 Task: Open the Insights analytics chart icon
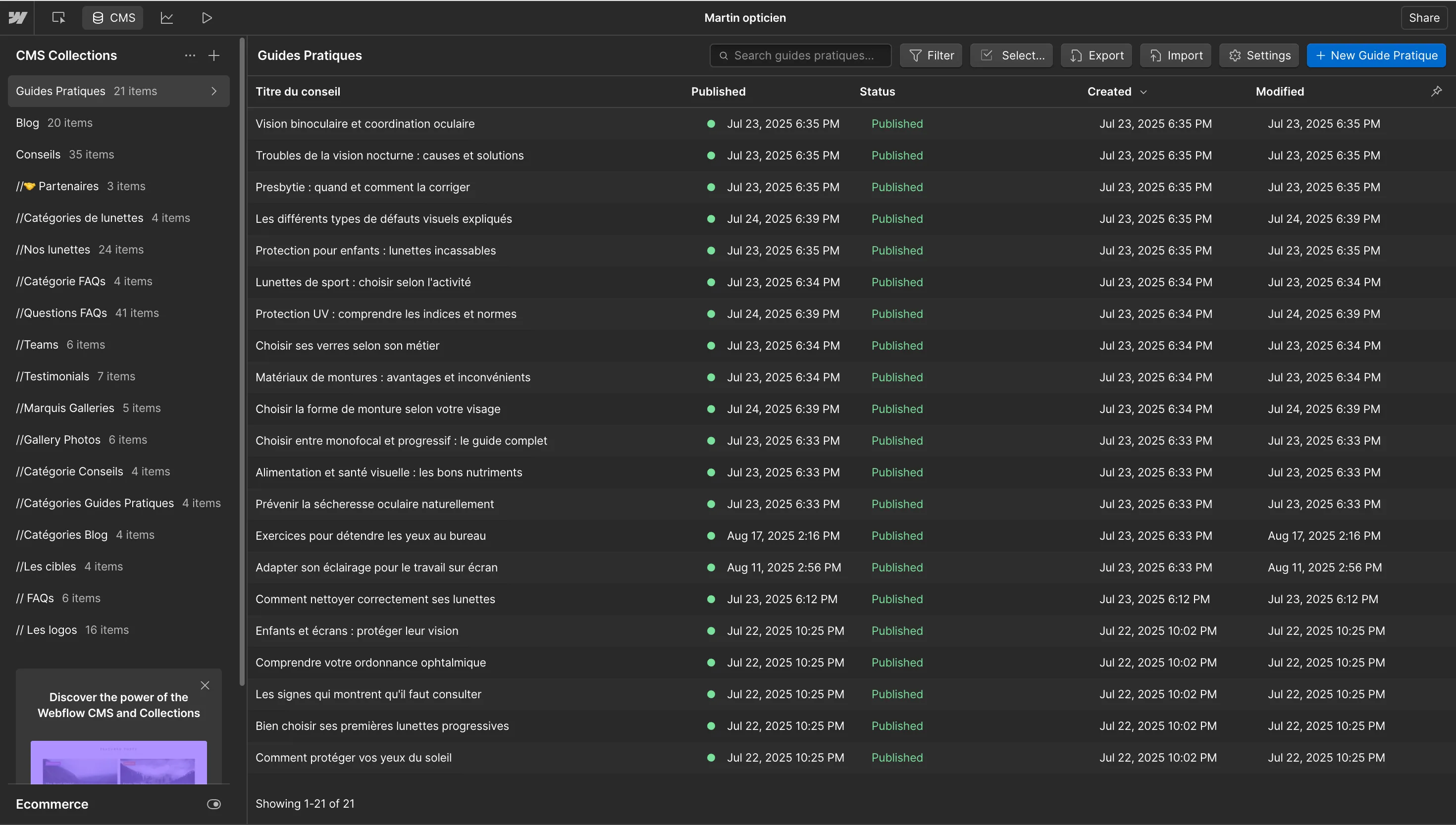click(x=166, y=17)
